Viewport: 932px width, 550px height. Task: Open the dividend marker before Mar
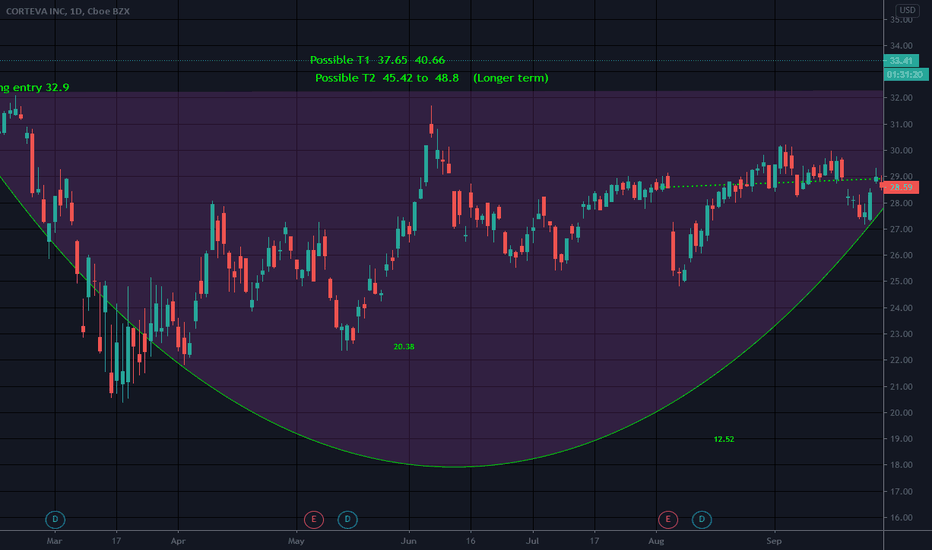[55, 520]
